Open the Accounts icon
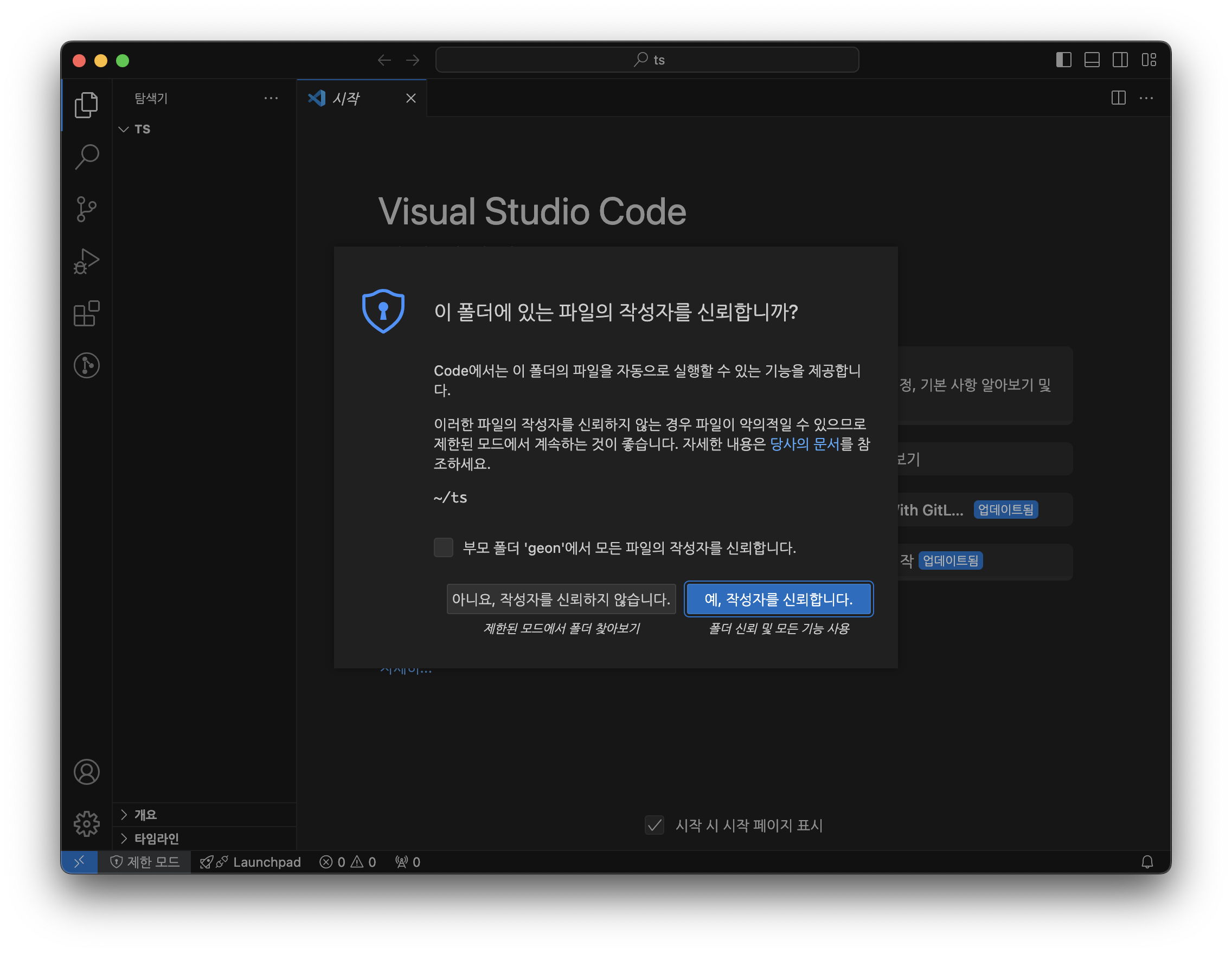 pos(86,772)
